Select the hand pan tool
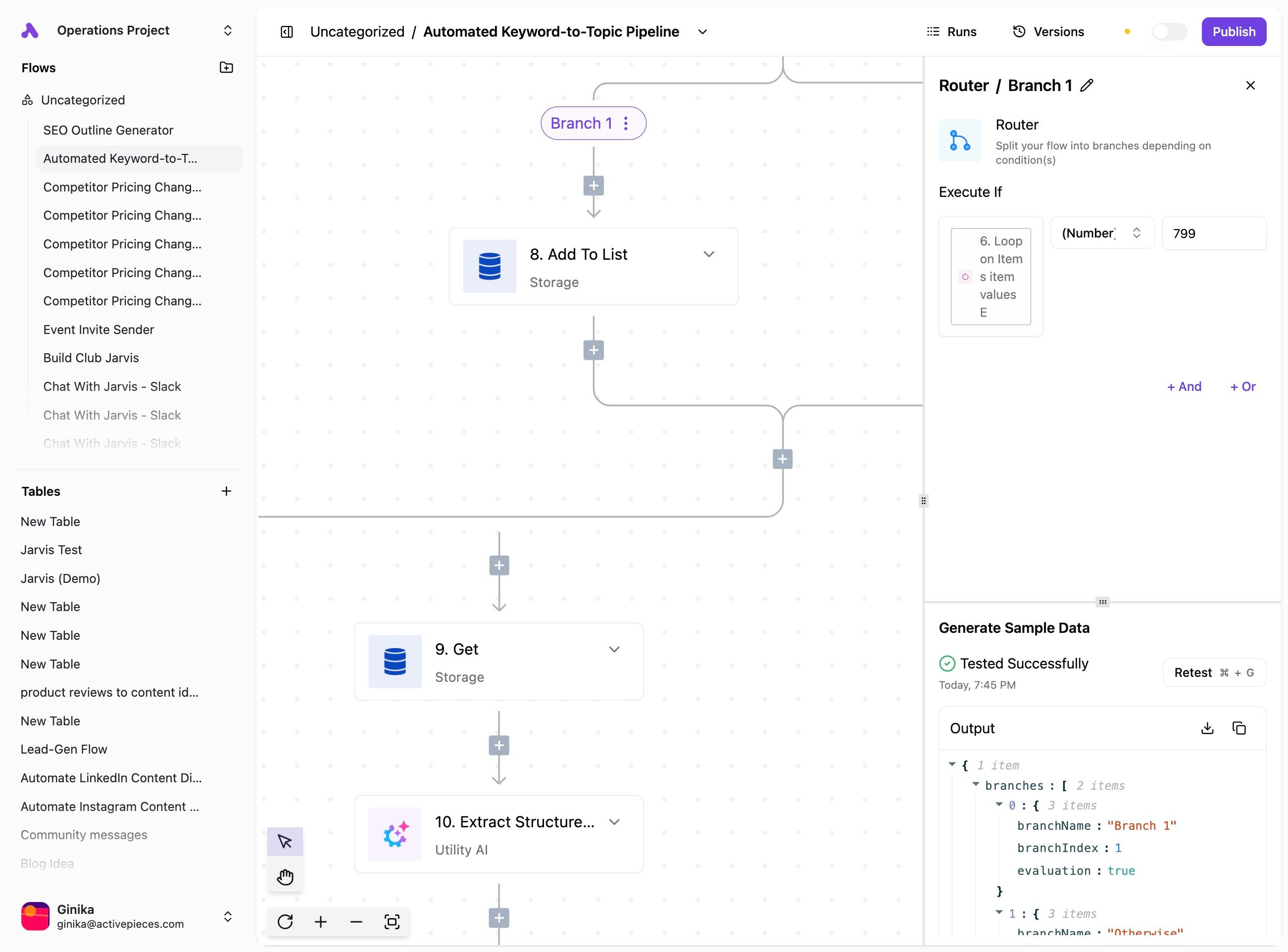This screenshot has width=1288, height=952. (285, 877)
